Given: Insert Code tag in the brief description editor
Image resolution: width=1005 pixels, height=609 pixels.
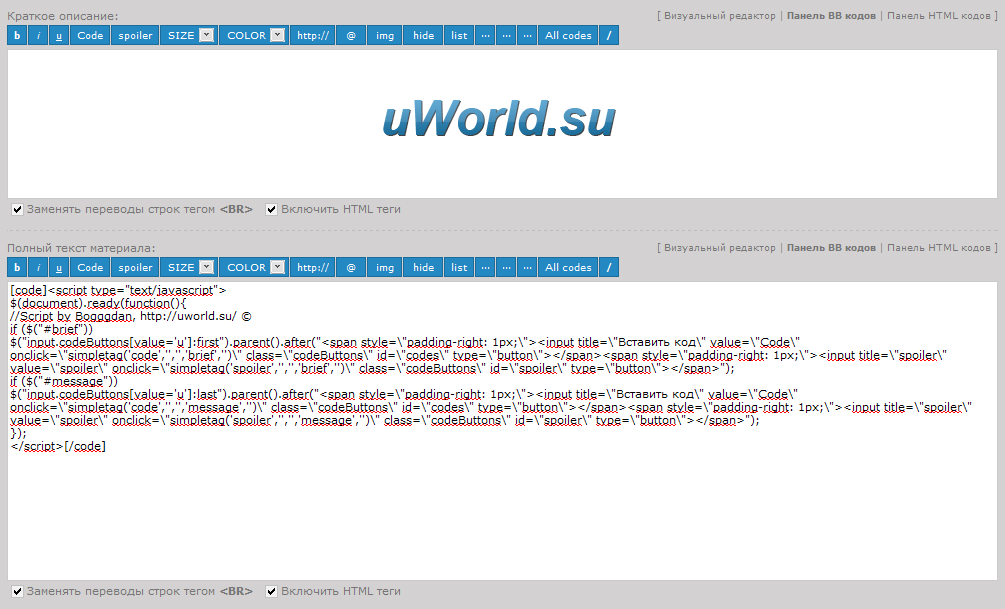Looking at the screenshot, I should tap(90, 35).
